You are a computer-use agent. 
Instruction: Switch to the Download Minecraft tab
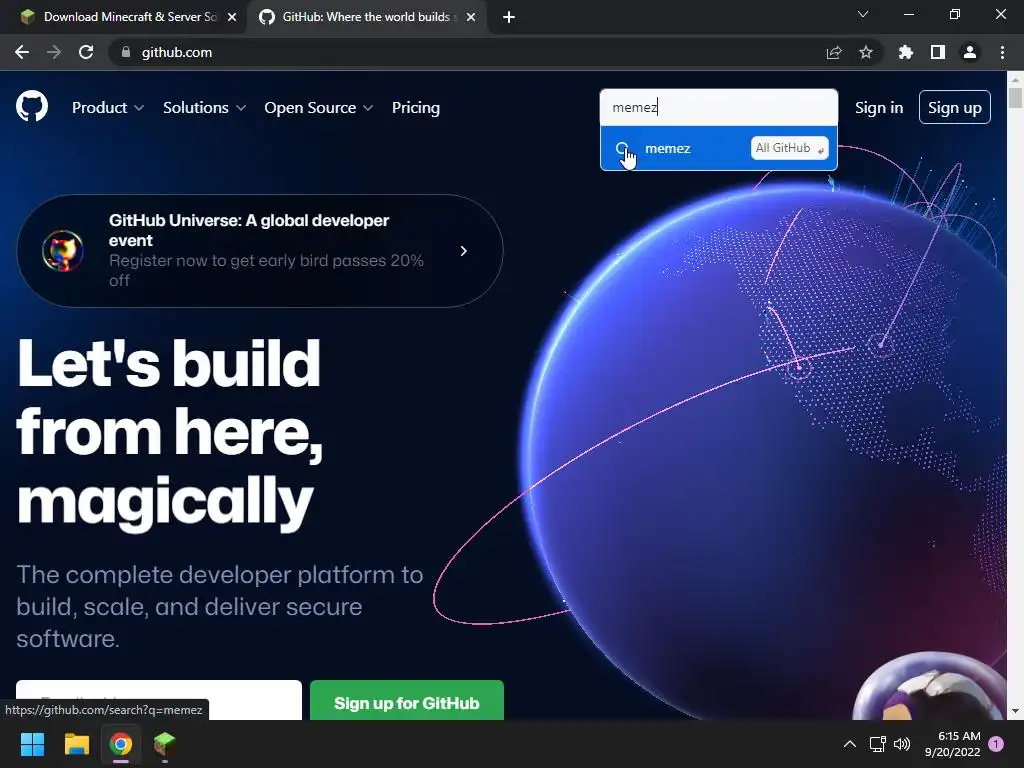coord(124,17)
